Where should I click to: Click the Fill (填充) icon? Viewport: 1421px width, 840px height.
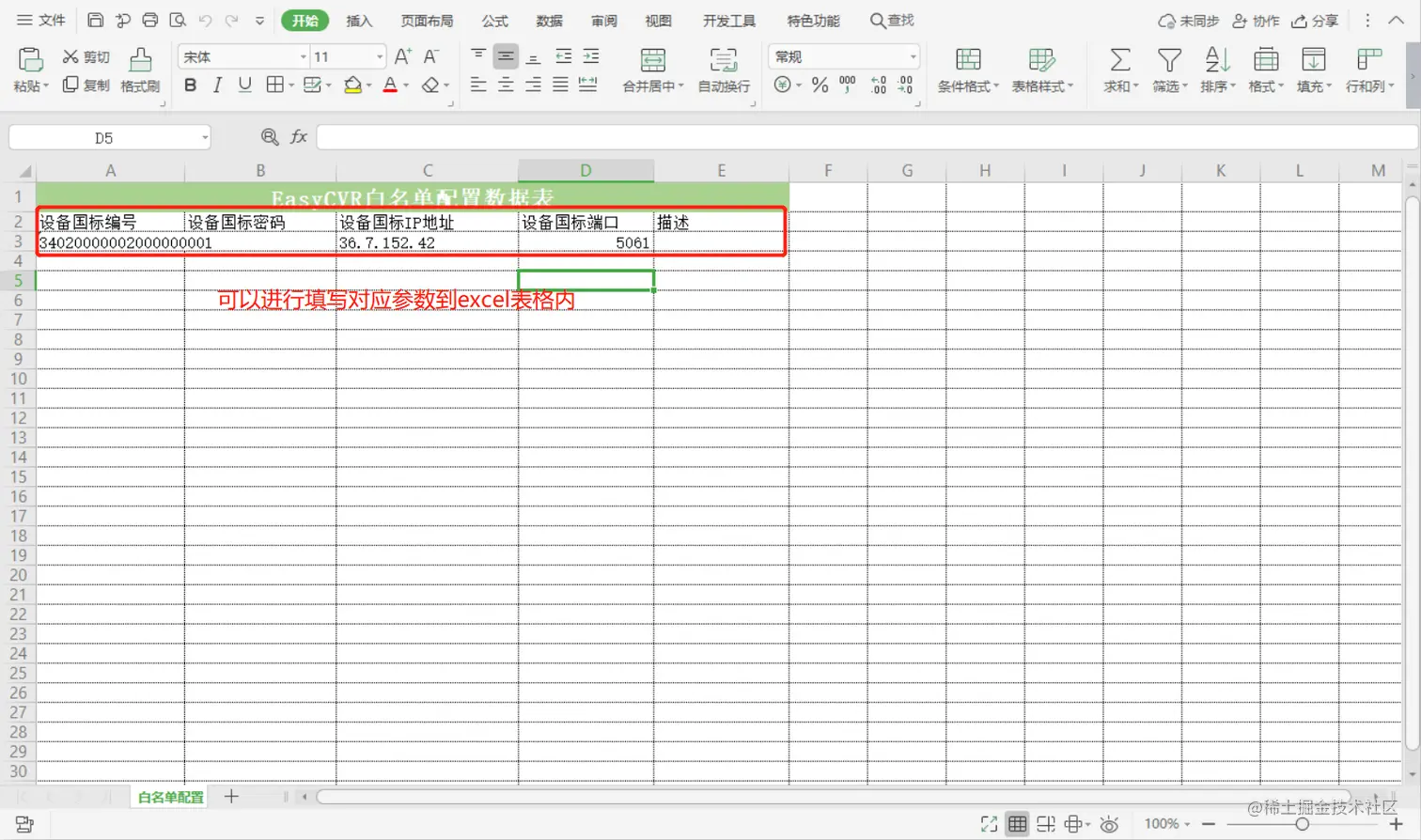[1313, 60]
